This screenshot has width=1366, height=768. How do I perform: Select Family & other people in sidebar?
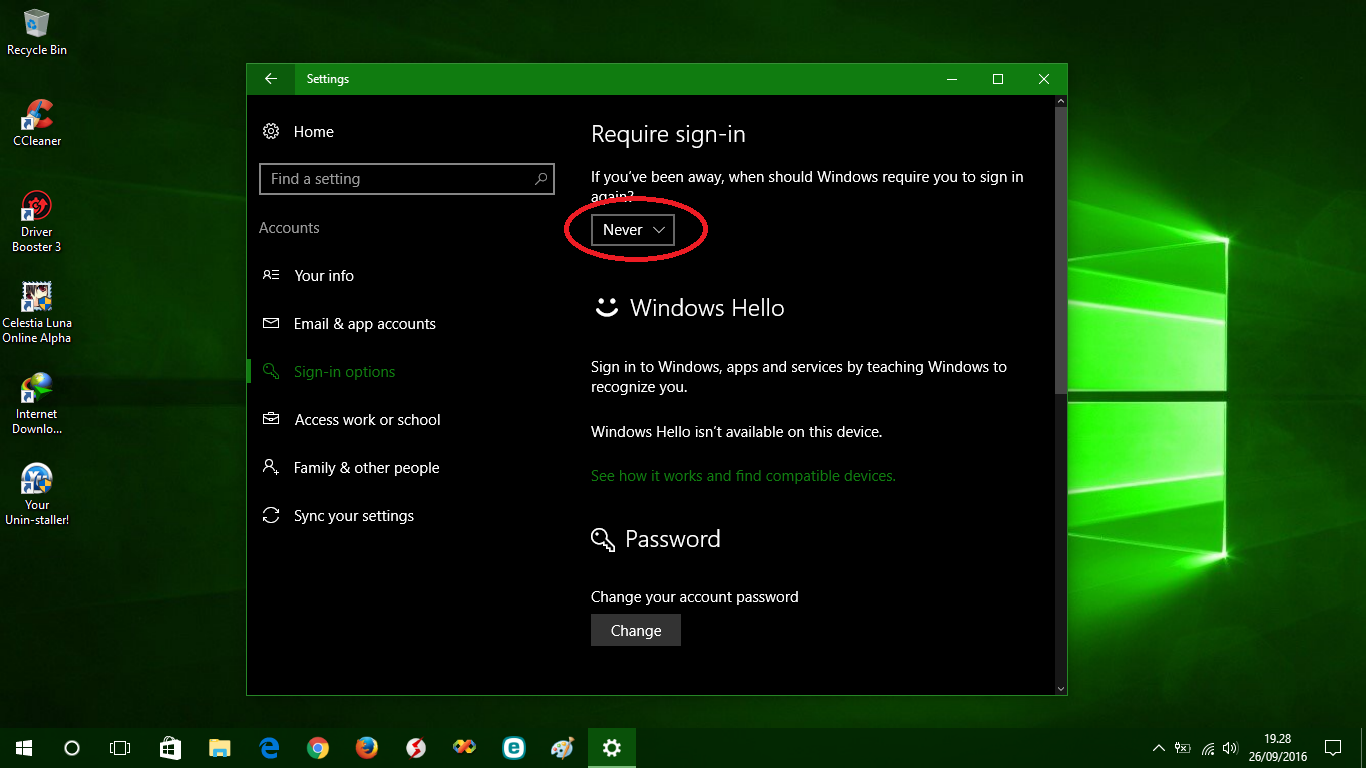tap(366, 467)
